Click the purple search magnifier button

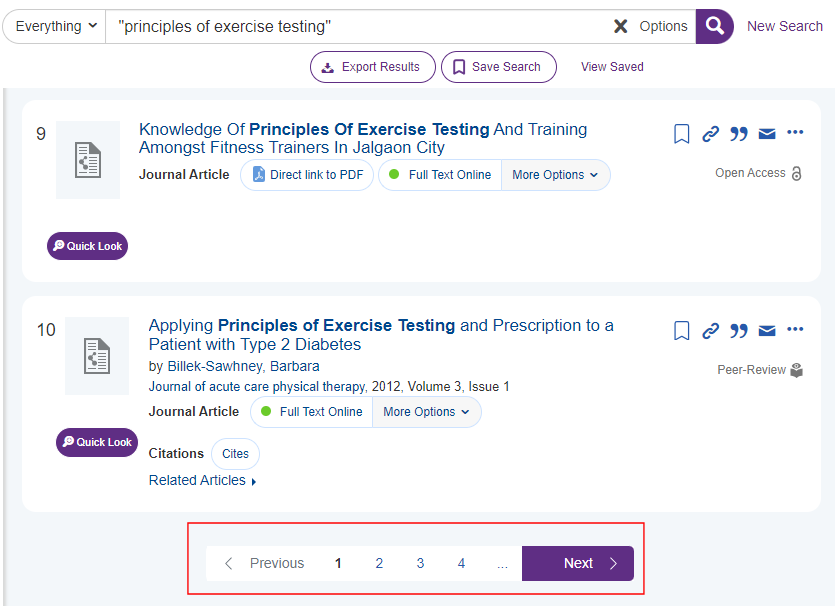(714, 26)
